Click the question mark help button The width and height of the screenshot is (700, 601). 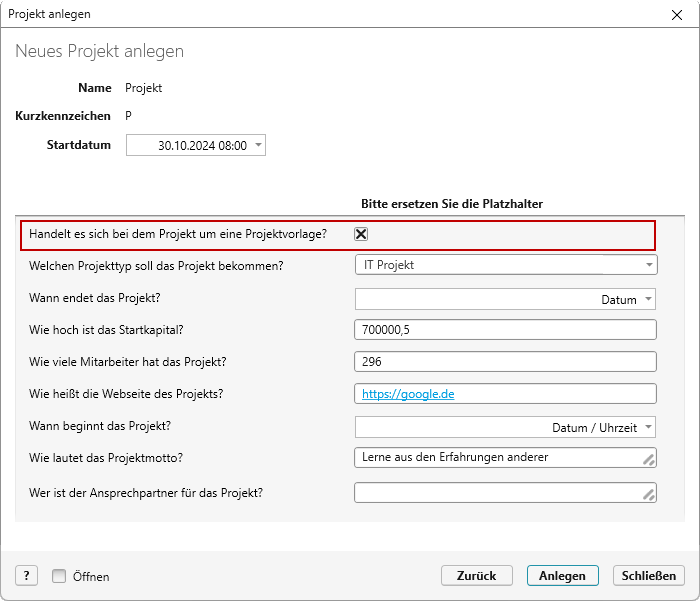click(26, 576)
